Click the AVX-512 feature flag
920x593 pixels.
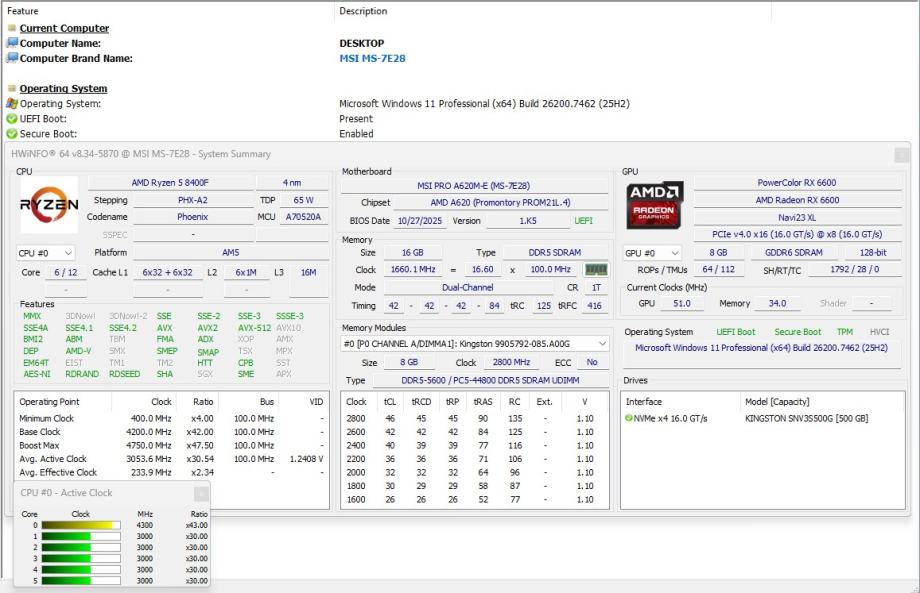254,328
